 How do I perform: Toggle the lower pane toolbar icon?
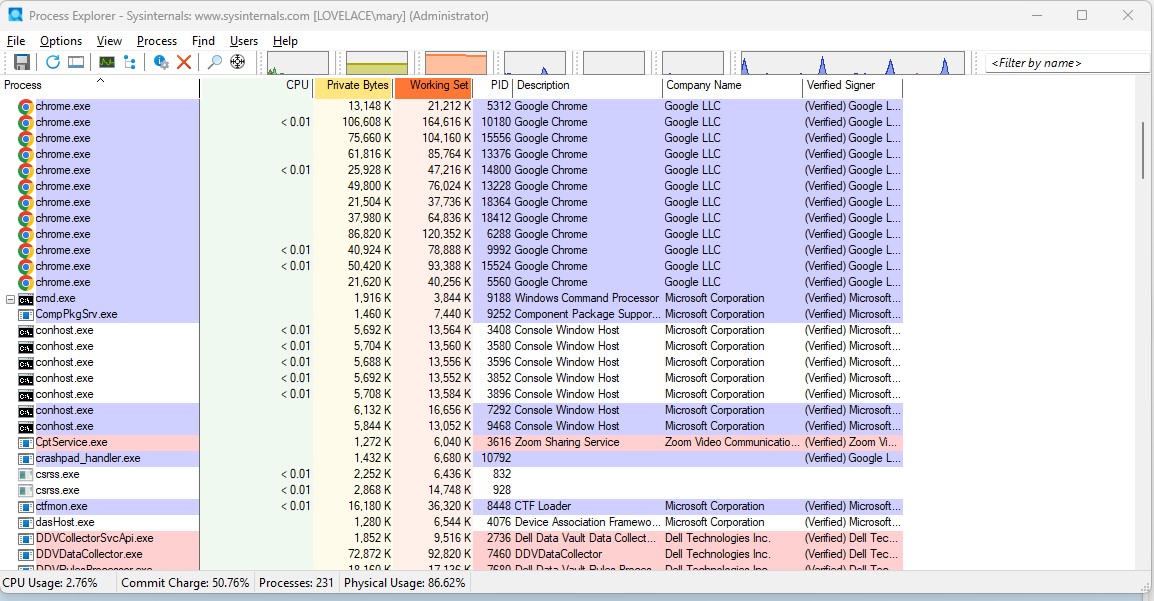pyautogui.click(x=76, y=63)
